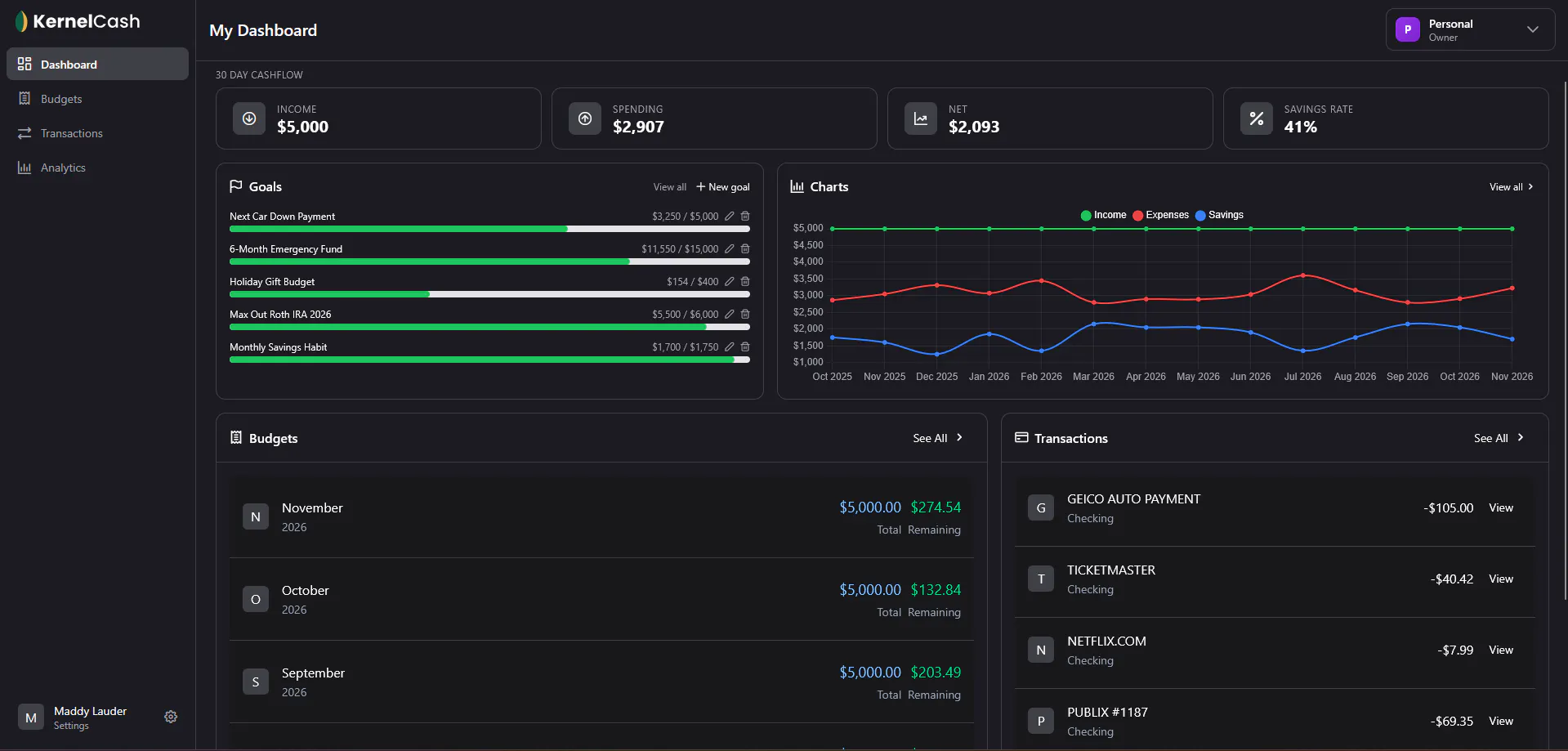Viewport: 1568px width, 751px height.
Task: Toggle Expenses series in chart legend
Action: pyautogui.click(x=1160, y=215)
